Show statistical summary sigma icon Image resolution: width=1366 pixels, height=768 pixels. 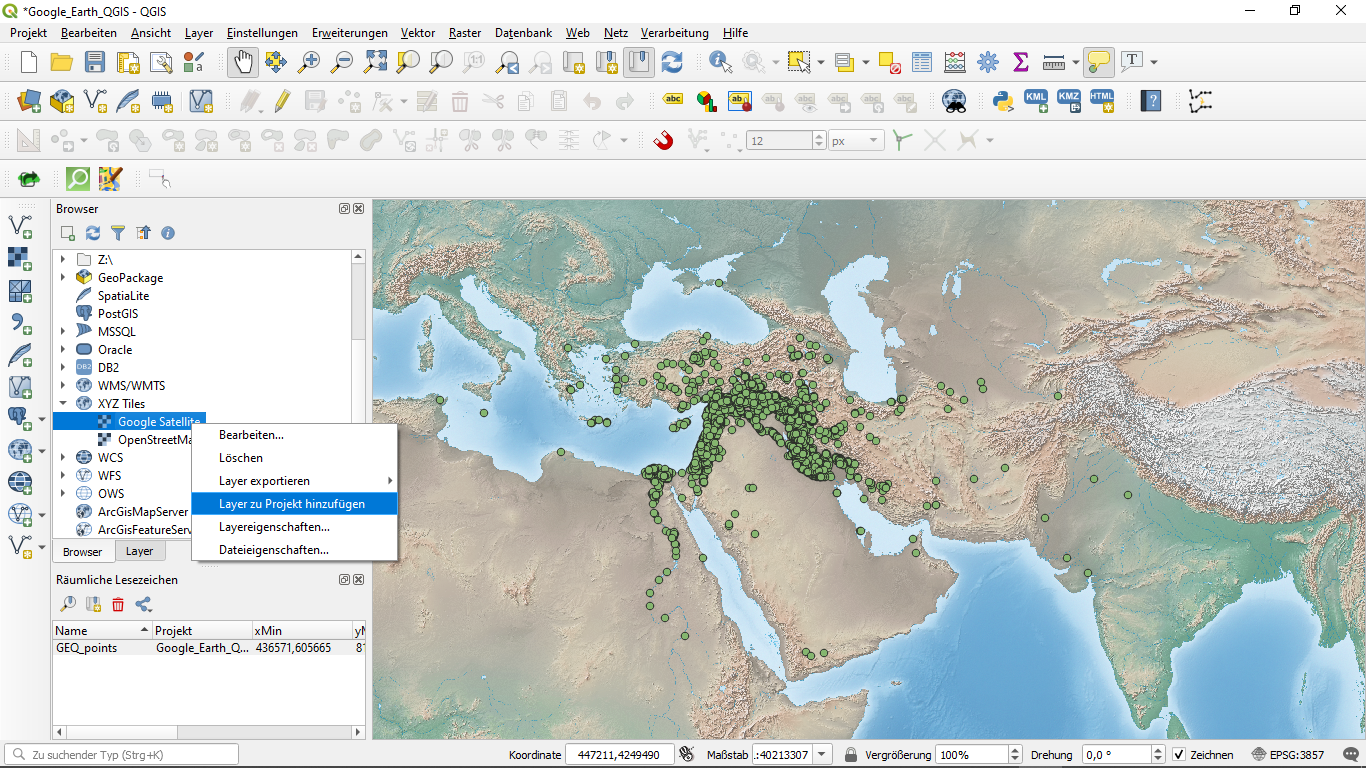click(1020, 62)
